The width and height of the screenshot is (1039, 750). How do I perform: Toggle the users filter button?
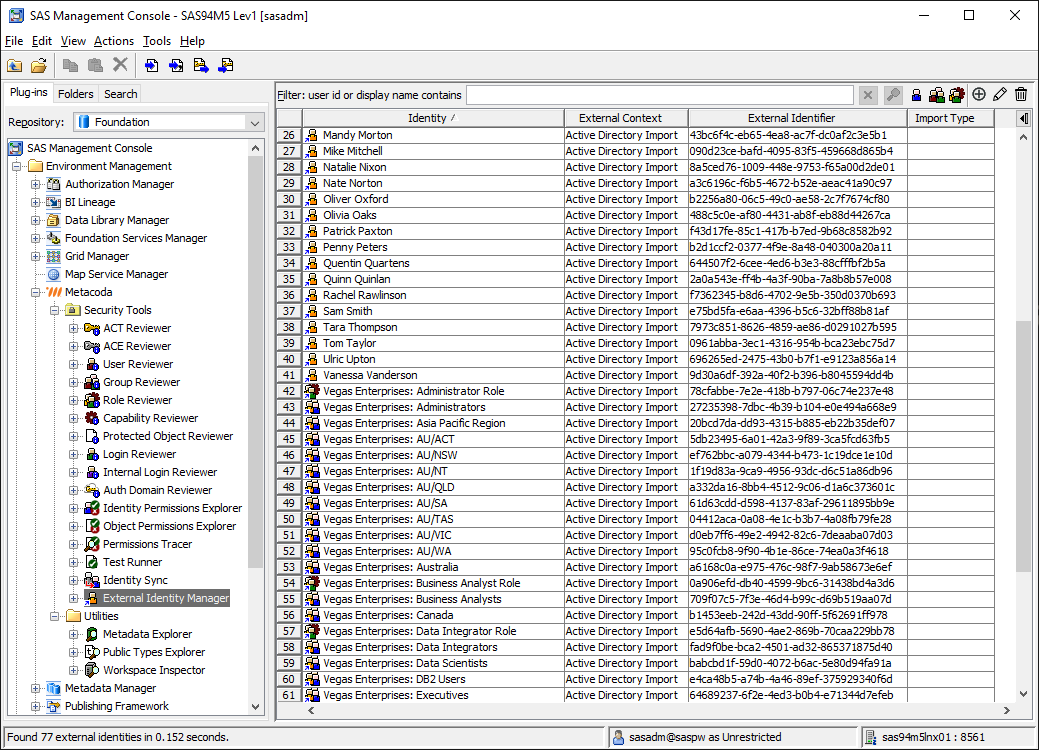(x=916, y=95)
